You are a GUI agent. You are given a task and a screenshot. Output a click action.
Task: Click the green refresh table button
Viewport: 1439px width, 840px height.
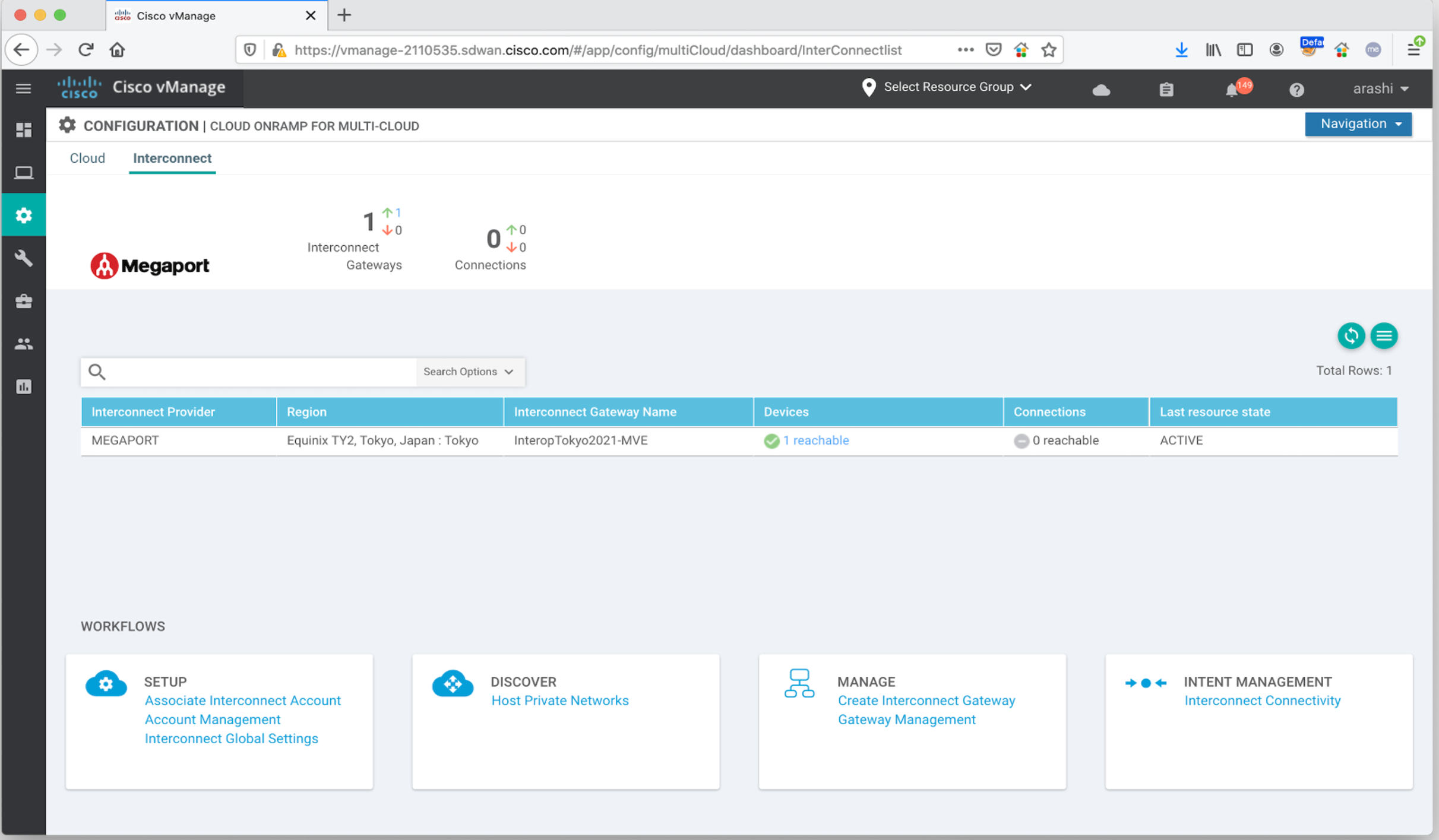click(x=1351, y=336)
